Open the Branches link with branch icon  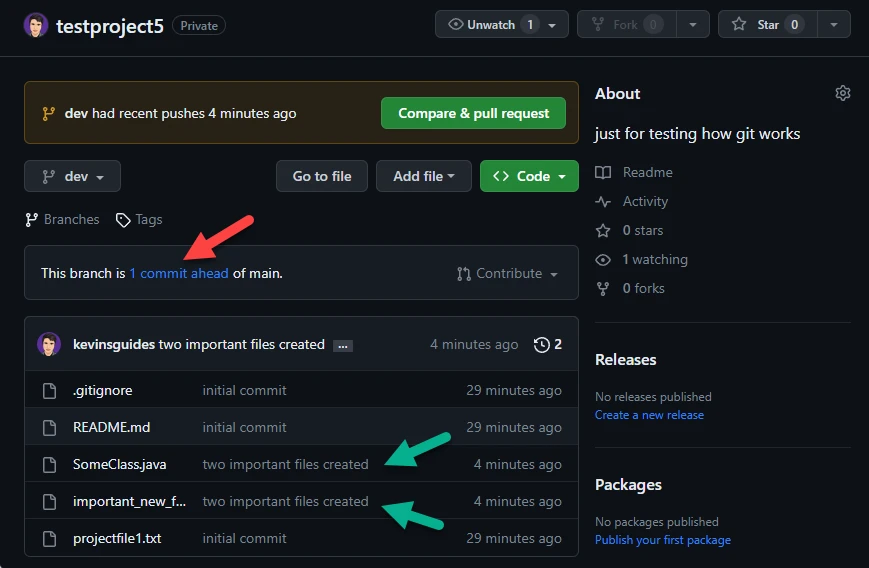click(62, 219)
